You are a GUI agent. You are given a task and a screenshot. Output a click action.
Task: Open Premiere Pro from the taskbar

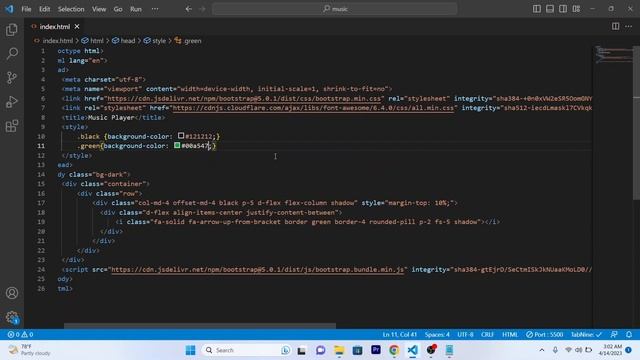point(376,350)
